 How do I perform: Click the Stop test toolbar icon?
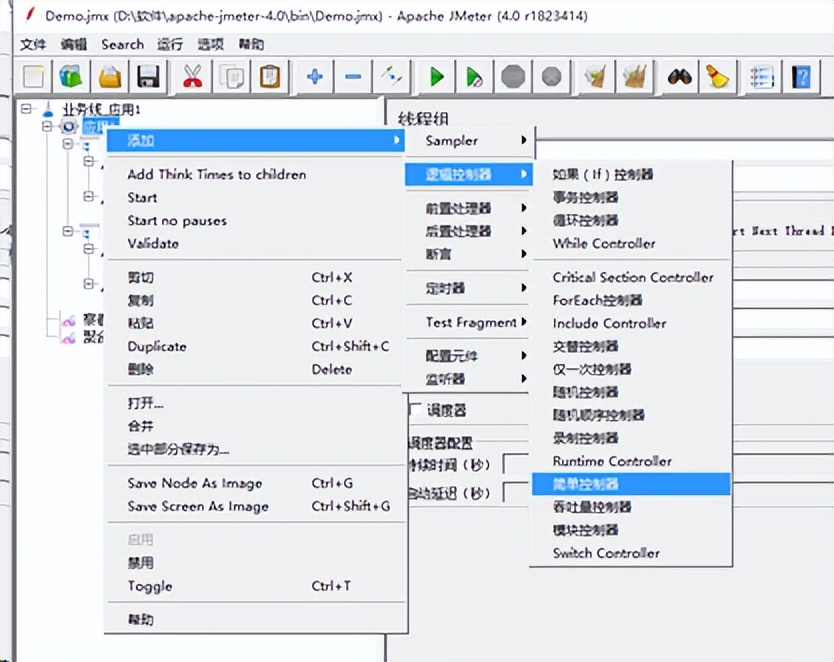click(513, 77)
